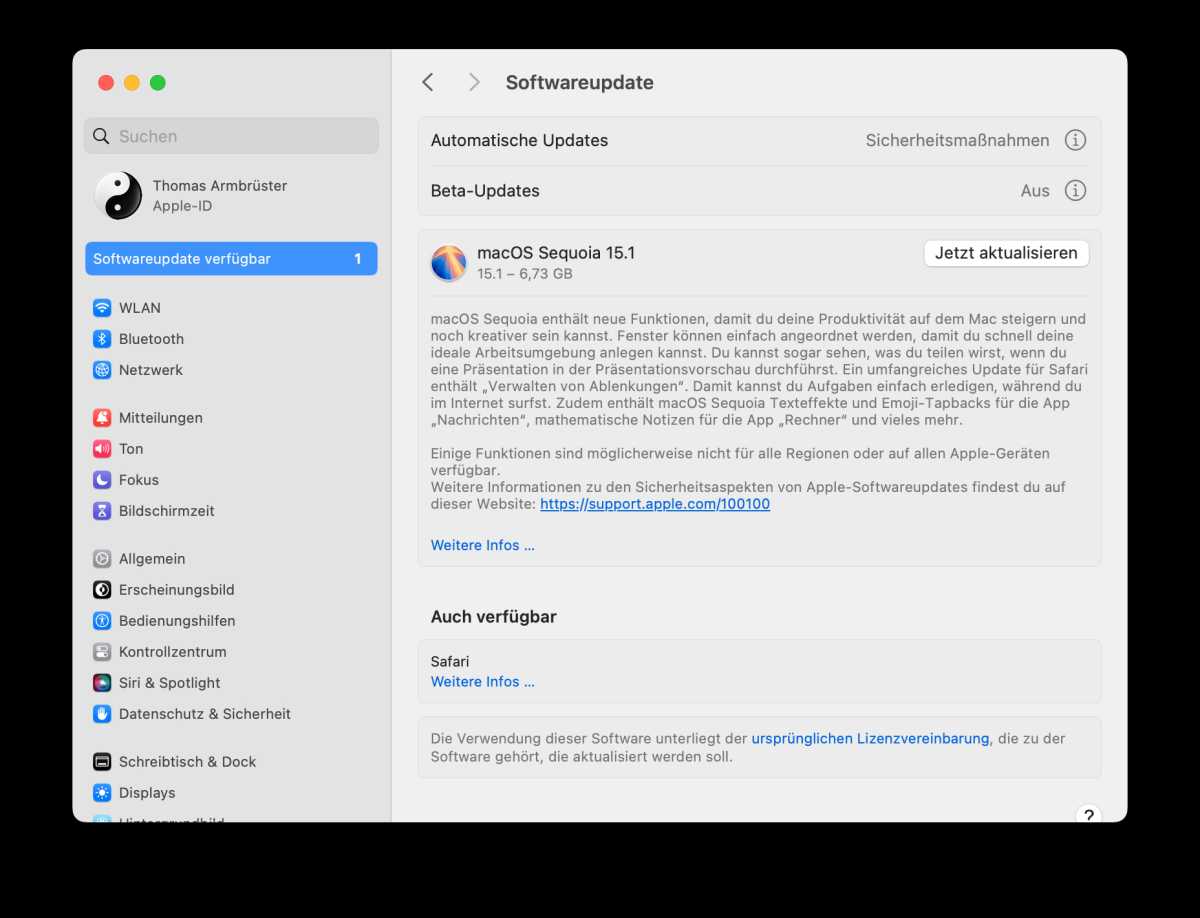Click Jetzt aktualisieren button
The image size is (1200, 918).
point(1006,253)
